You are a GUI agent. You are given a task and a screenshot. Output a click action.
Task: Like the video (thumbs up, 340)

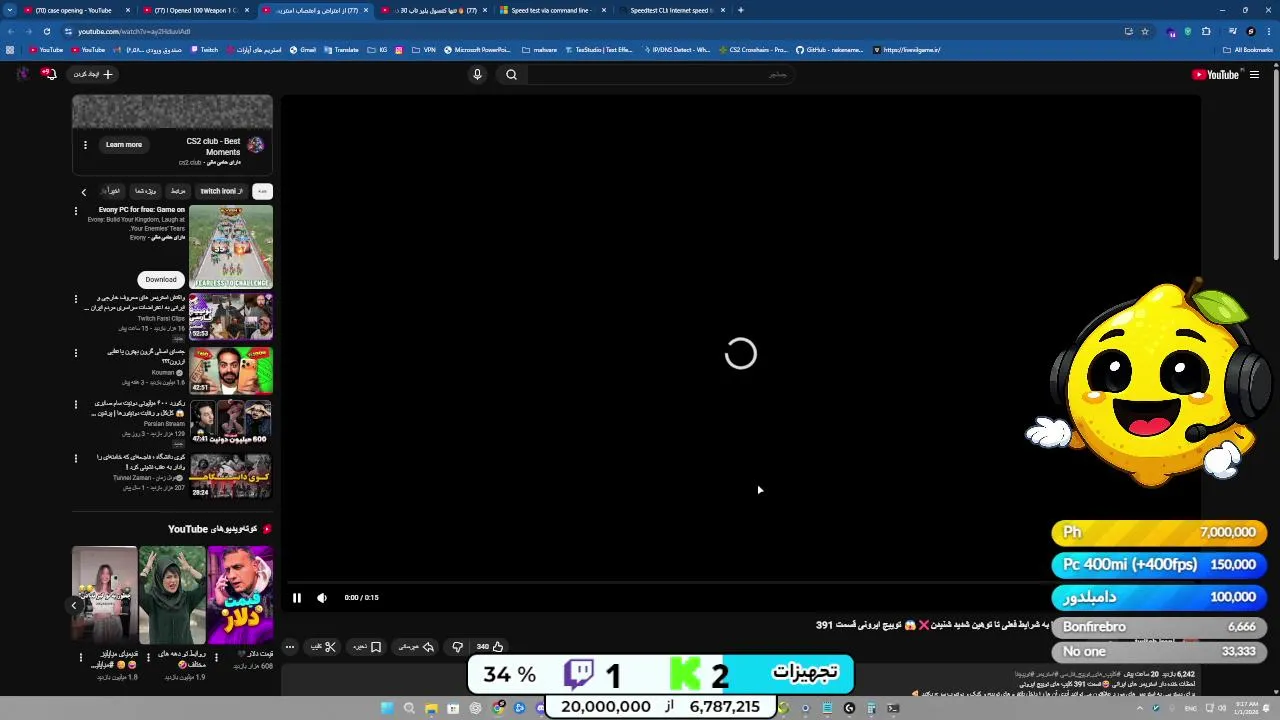pos(490,647)
